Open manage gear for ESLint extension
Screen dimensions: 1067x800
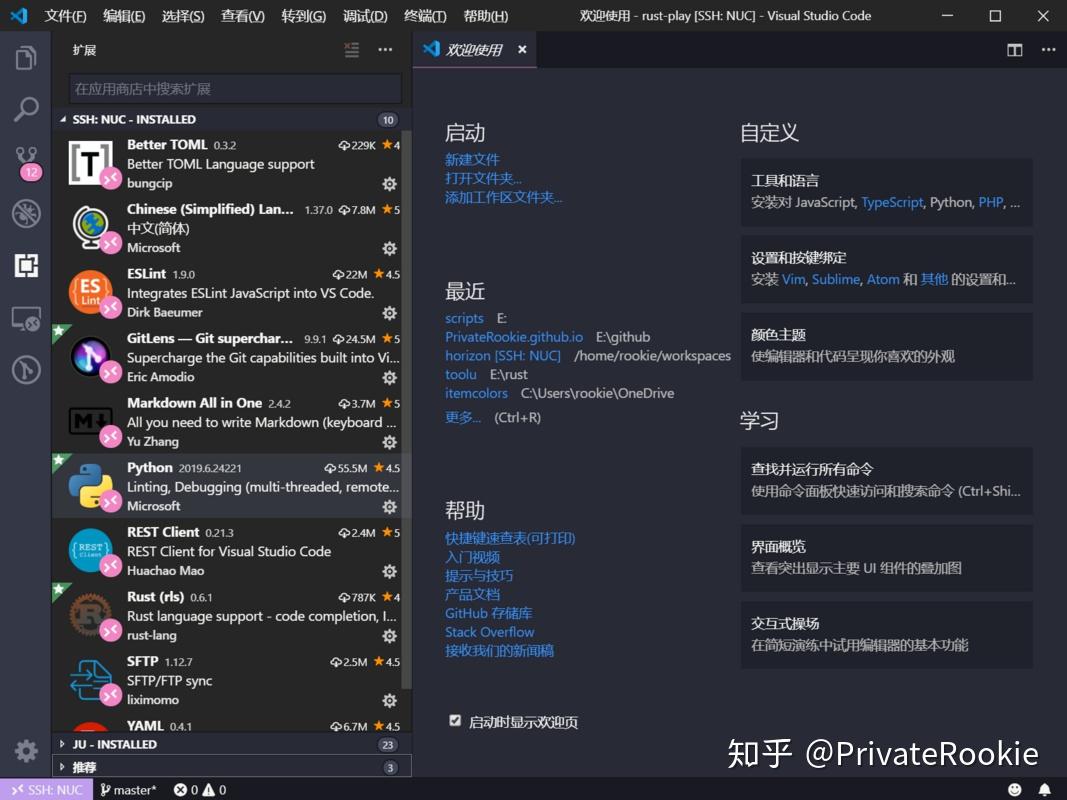(389, 313)
